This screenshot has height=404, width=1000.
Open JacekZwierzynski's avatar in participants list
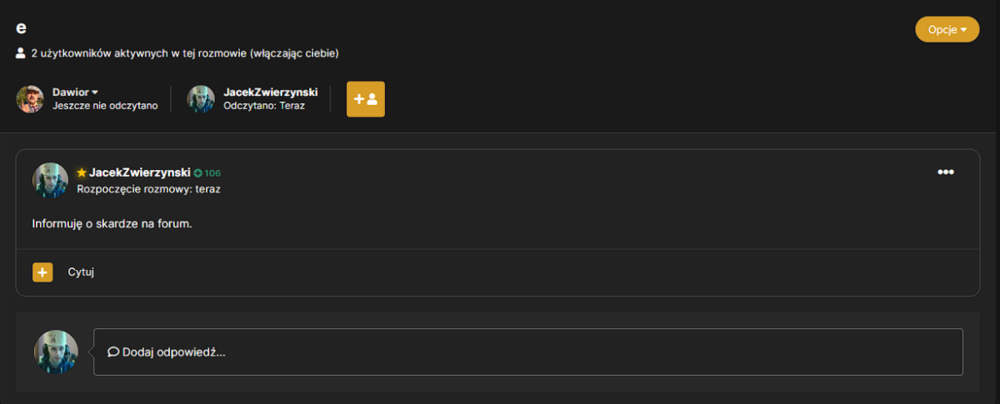(x=201, y=99)
